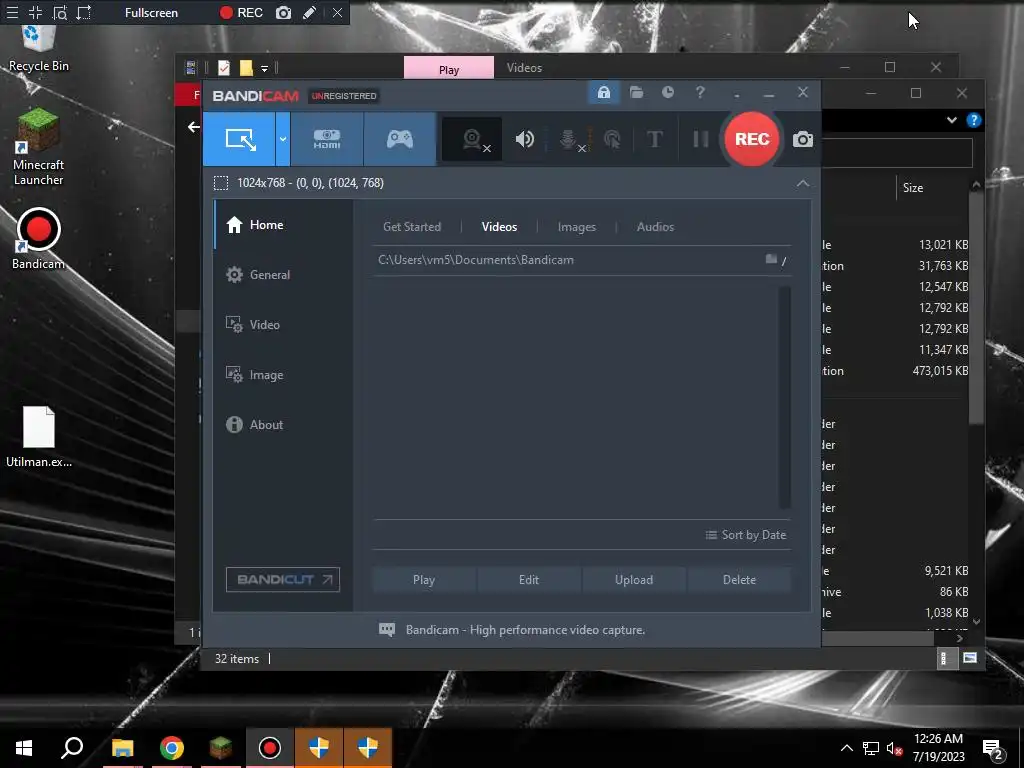Click the Edit button in Bandicam
Viewport: 1024px width, 768px height.
pos(529,580)
